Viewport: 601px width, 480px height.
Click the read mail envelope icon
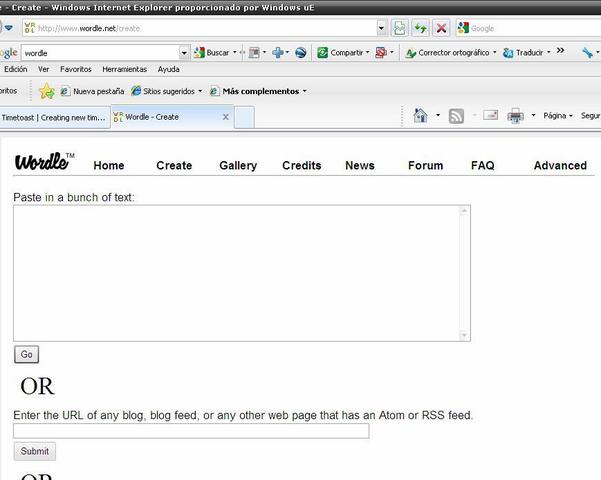[491, 115]
